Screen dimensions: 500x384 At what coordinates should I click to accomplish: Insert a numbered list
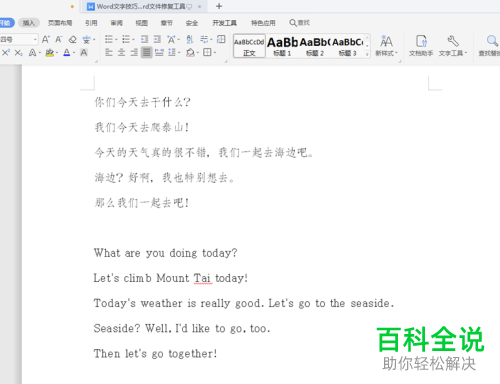pyautogui.click(x=126, y=40)
